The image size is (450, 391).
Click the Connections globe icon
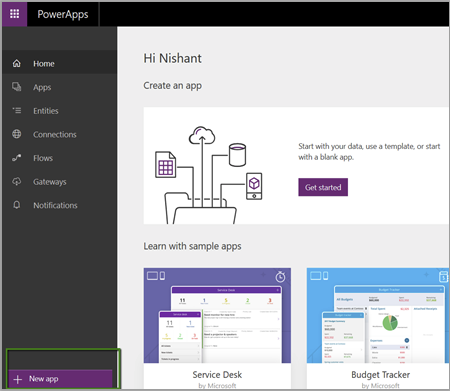16,134
